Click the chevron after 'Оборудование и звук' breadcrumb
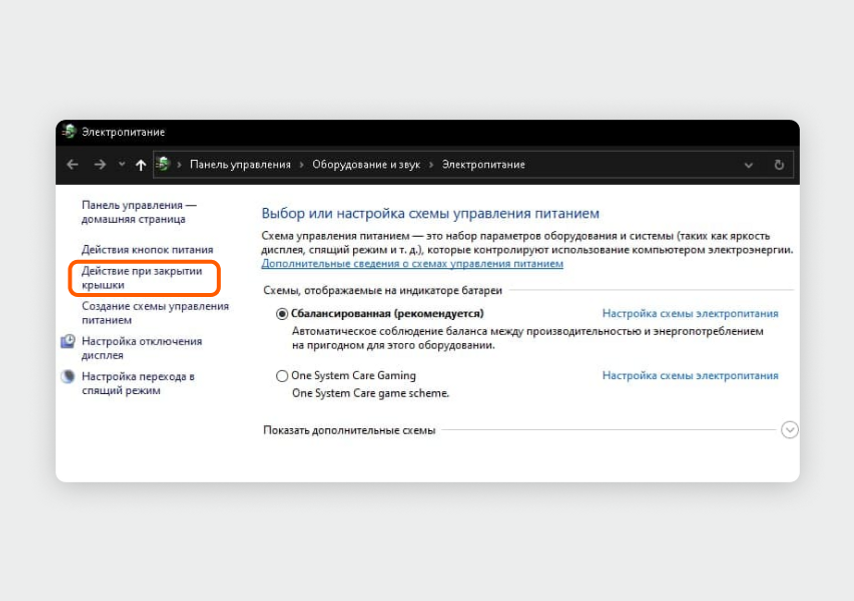Screen dimensions: 854x601 431,165
